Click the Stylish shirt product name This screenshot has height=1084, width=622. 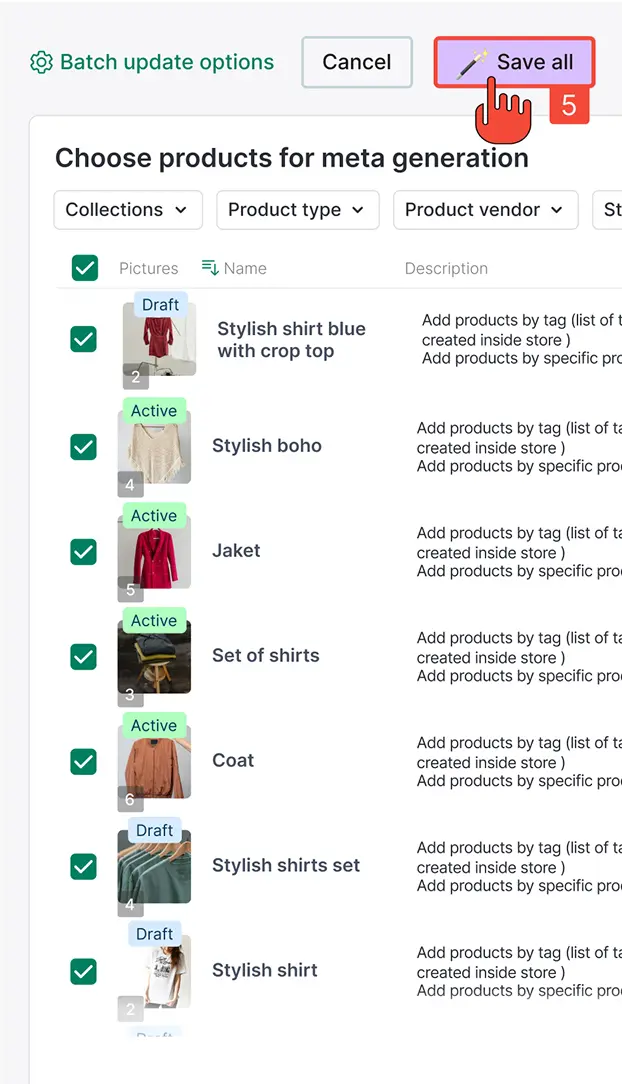click(265, 970)
